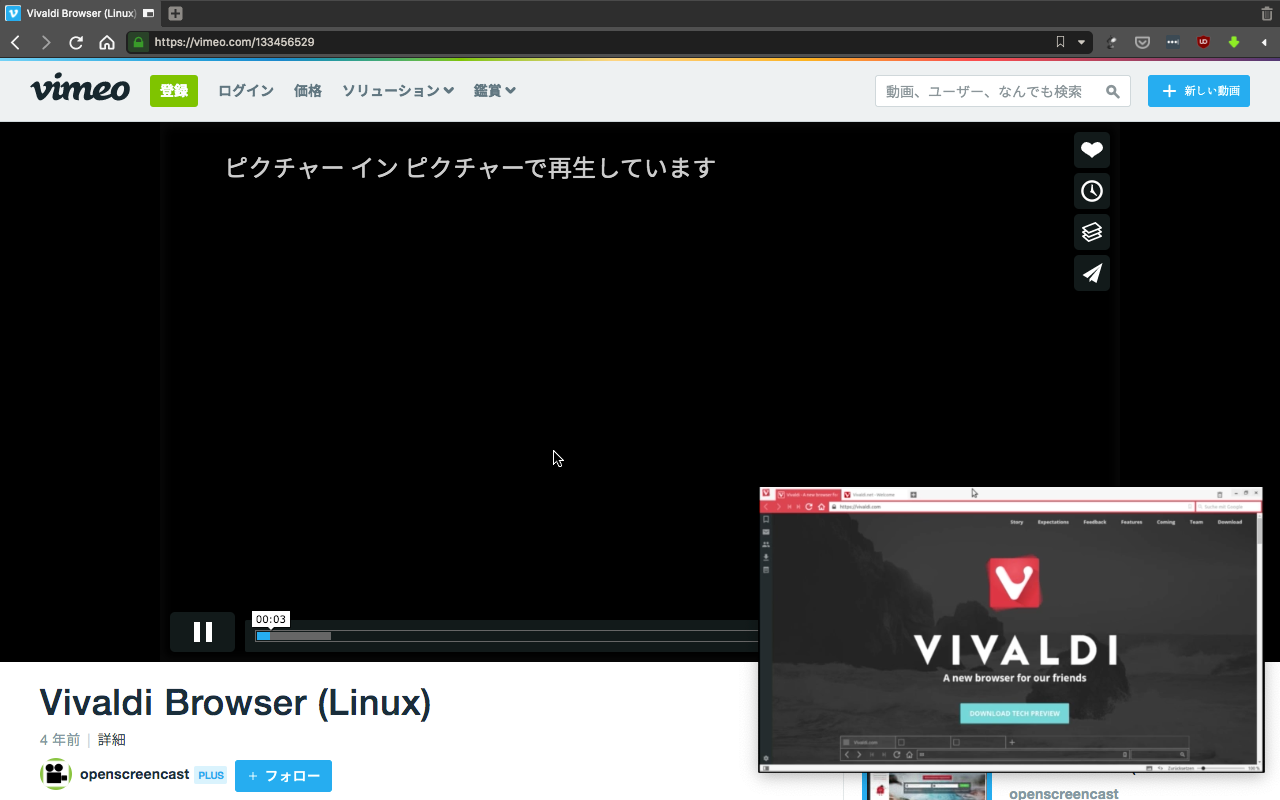Click the desk lamp extension icon
The height and width of the screenshot is (800, 1280).
point(1112,42)
